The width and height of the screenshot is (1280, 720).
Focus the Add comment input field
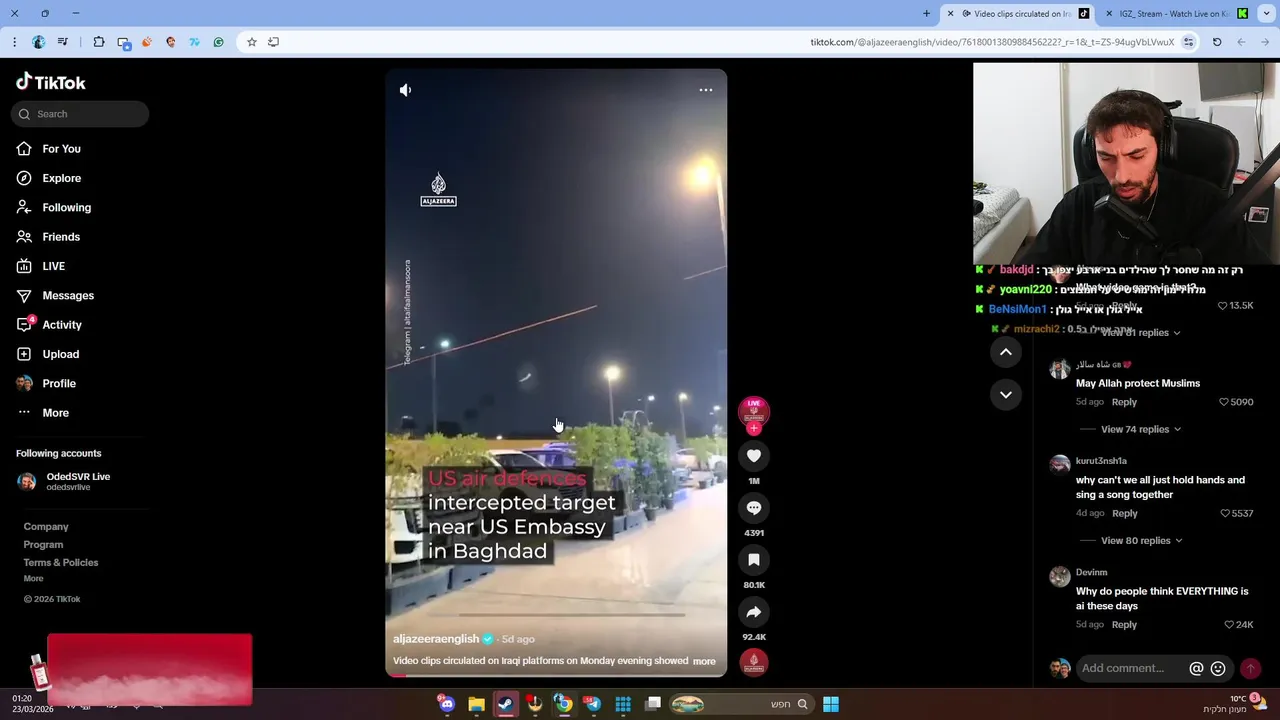pyautogui.click(x=1131, y=669)
